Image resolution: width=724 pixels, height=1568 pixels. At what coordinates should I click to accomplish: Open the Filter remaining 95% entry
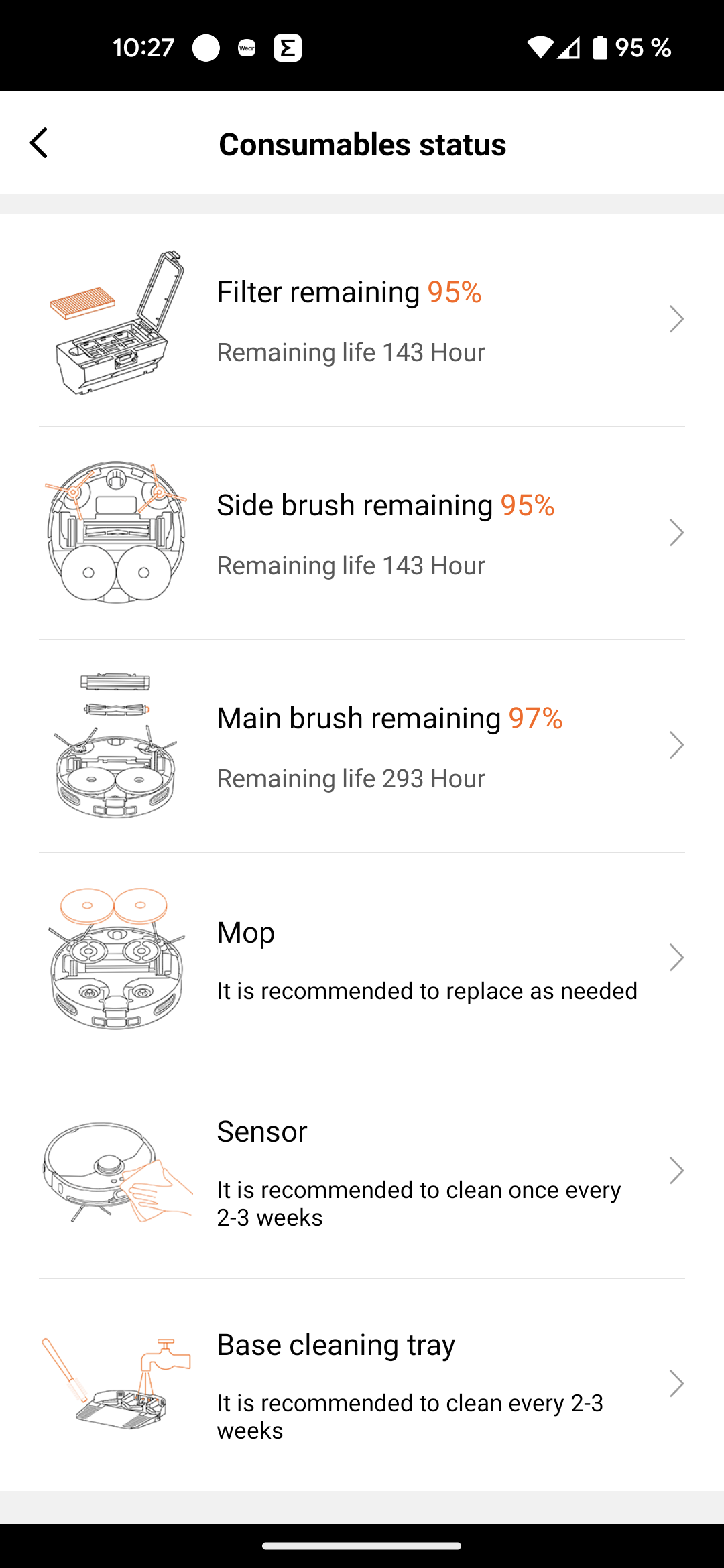pyautogui.click(x=349, y=292)
